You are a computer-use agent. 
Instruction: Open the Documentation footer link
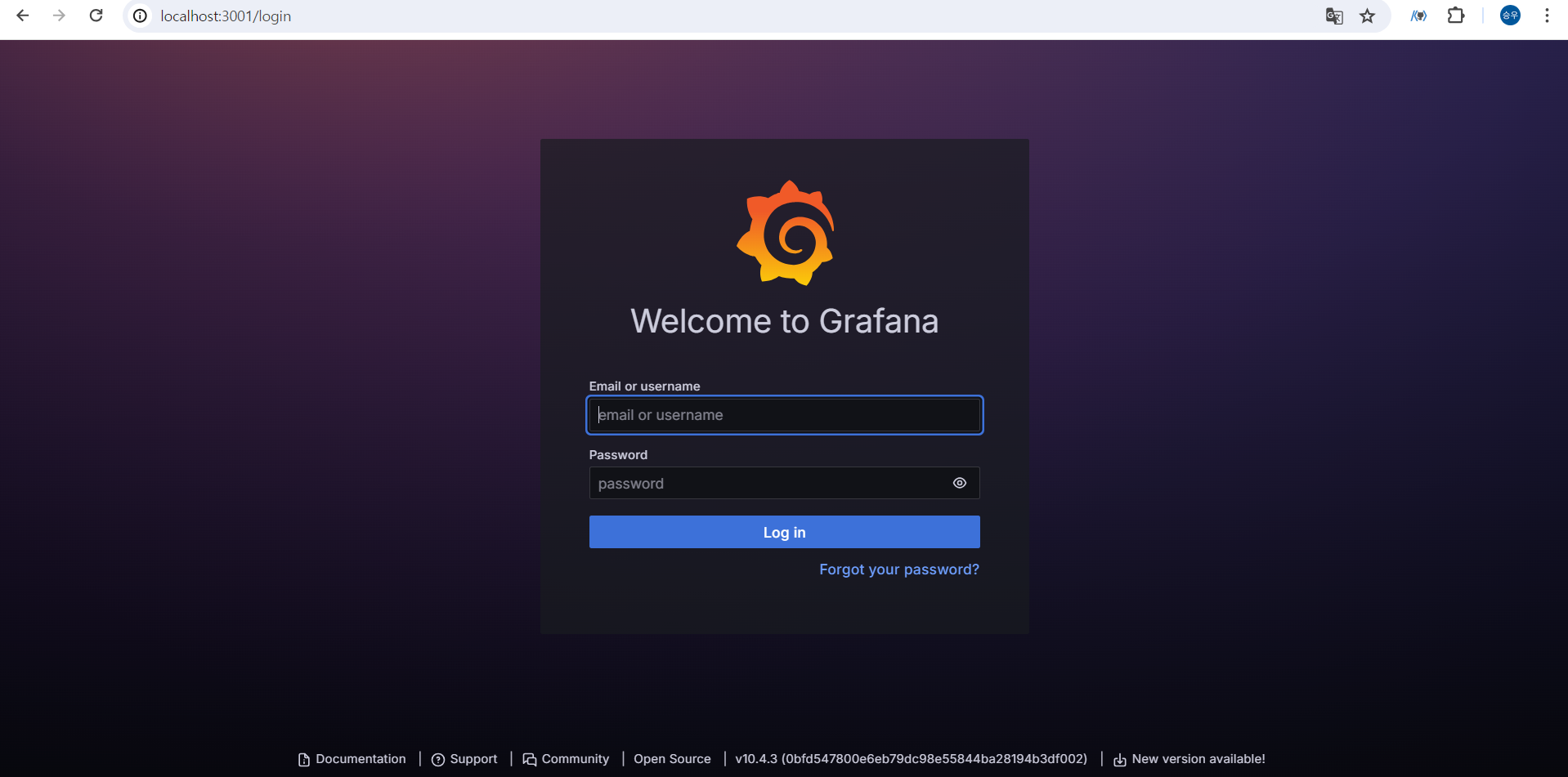pyautogui.click(x=352, y=759)
